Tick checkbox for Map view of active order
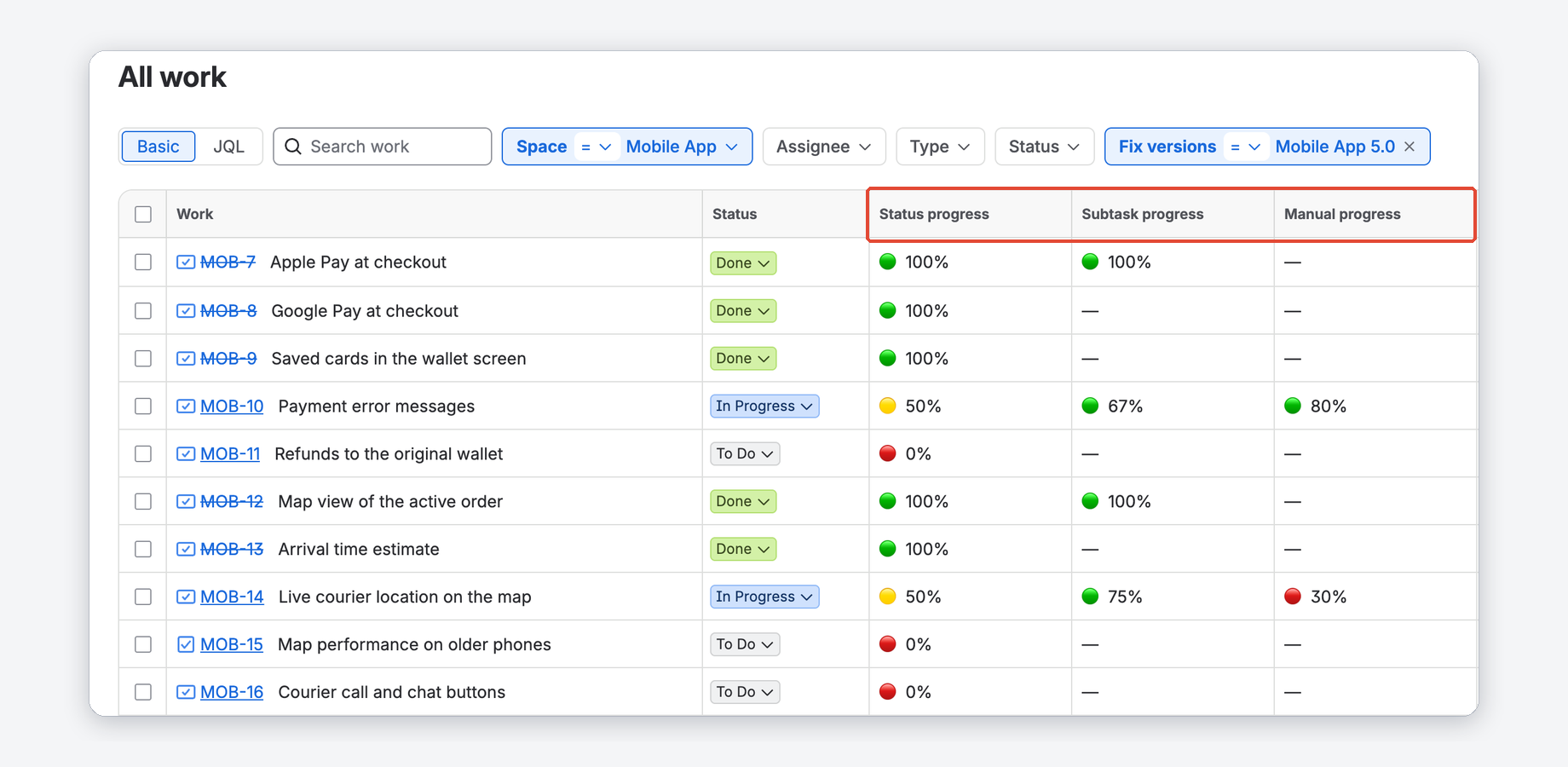This screenshot has height=767, width=1568. [x=143, y=501]
